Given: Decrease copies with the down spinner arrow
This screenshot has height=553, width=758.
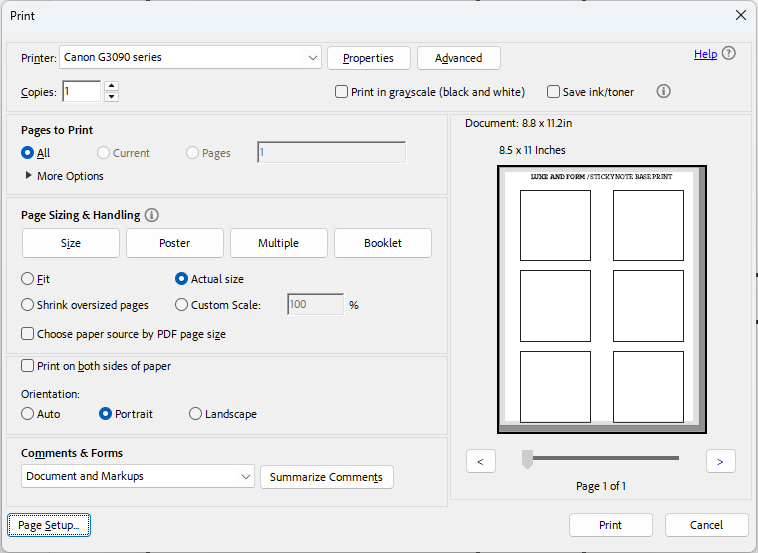Looking at the screenshot, I should [111, 97].
